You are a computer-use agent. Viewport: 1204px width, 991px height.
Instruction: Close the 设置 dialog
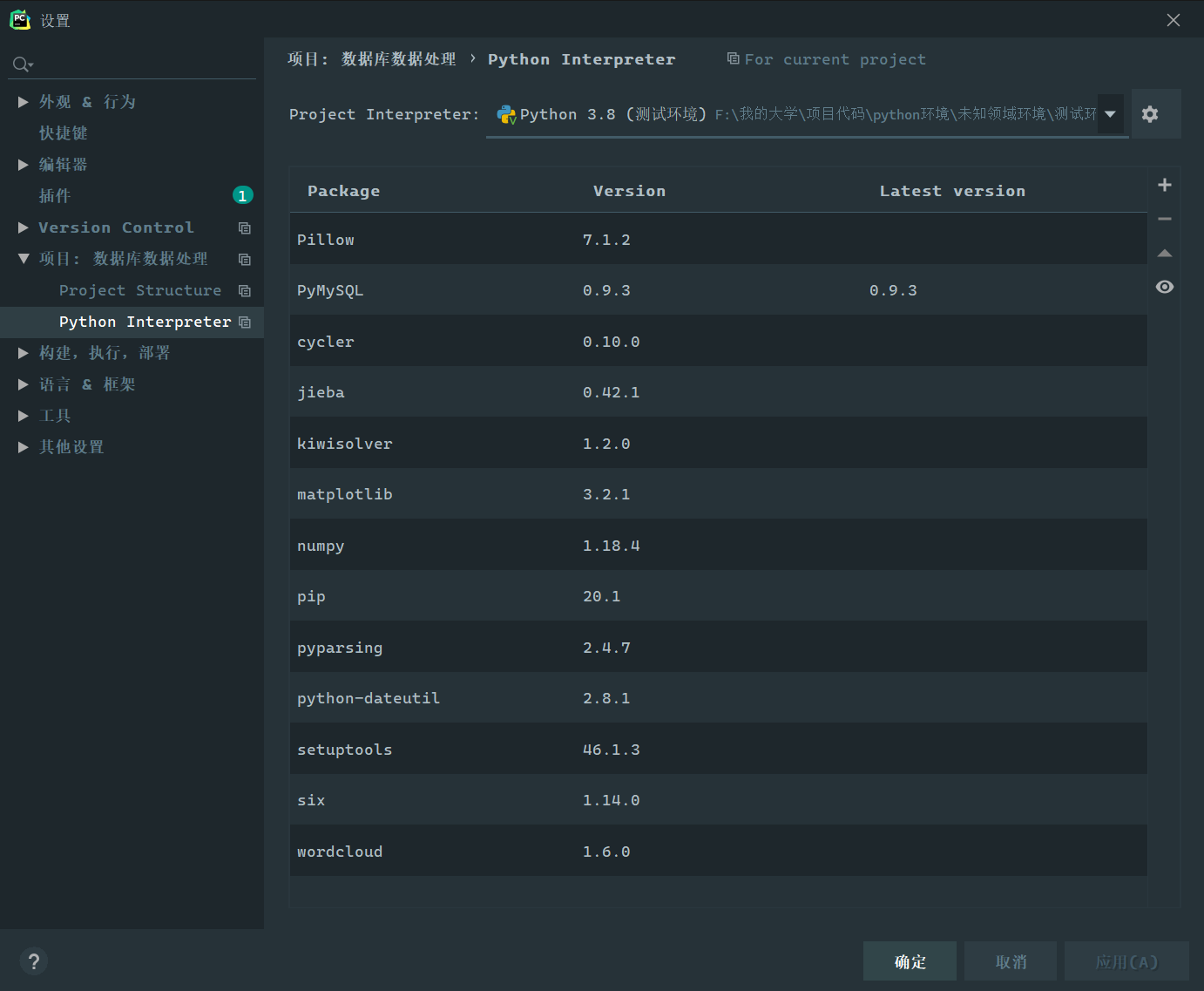click(x=1174, y=20)
